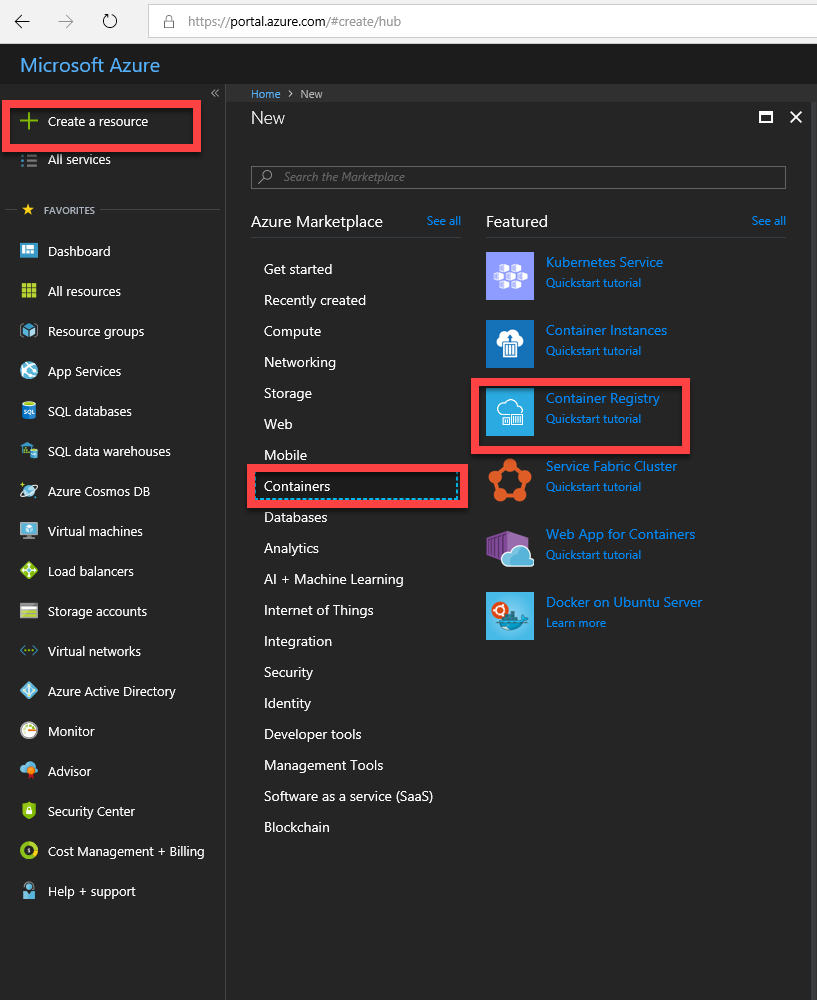Image resolution: width=817 pixels, height=1000 pixels.
Task: Click the Azure Cosmos DB planet icon
Action: tap(29, 490)
